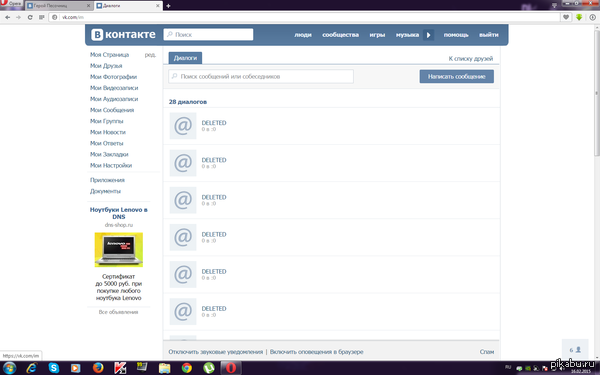Open люди in the header menu
Viewport: 600px width, 375px height.
(x=303, y=35)
